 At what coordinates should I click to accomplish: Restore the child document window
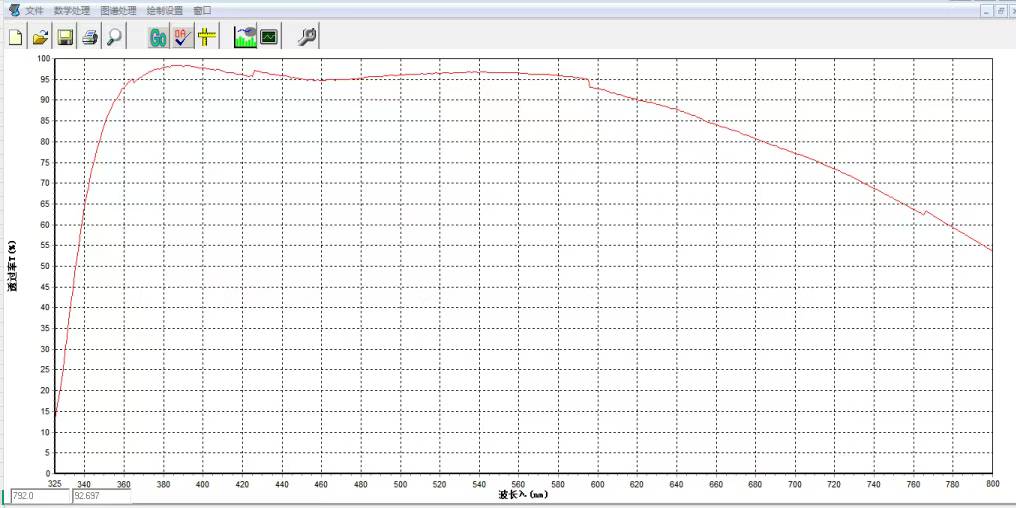pyautogui.click(x=999, y=11)
